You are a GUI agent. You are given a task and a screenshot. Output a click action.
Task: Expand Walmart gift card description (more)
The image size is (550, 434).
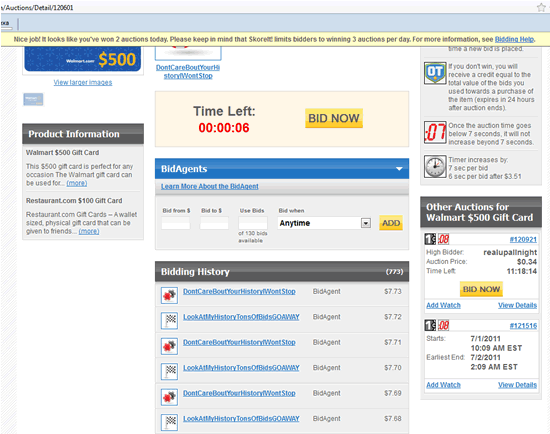pos(77,183)
